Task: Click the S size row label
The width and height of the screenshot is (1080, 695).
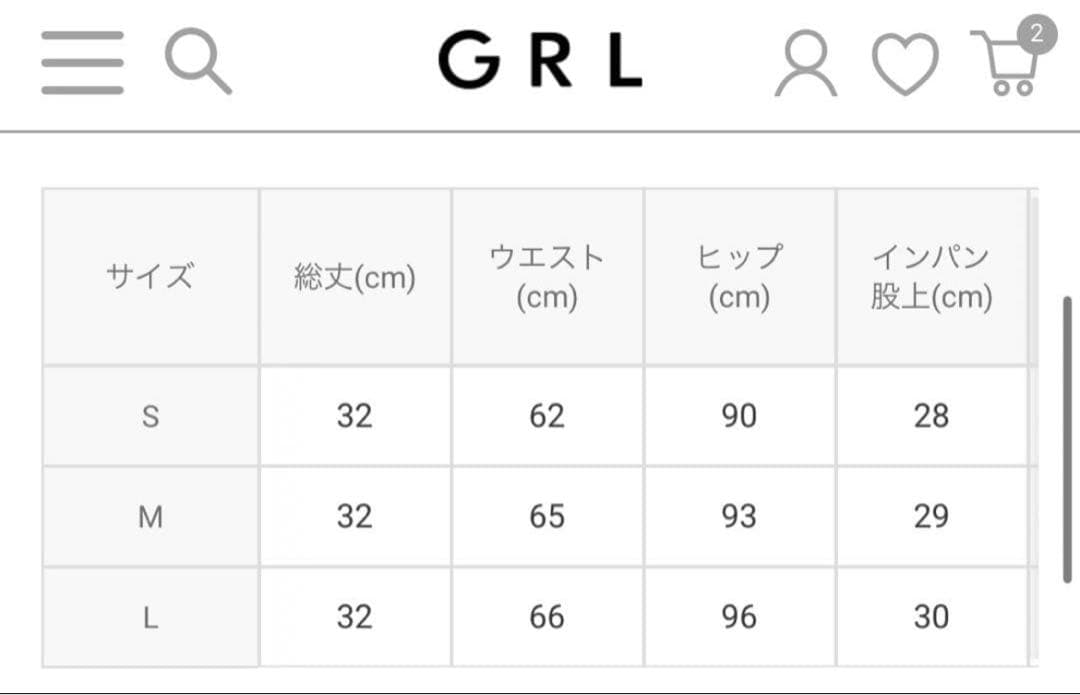Action: (x=150, y=416)
